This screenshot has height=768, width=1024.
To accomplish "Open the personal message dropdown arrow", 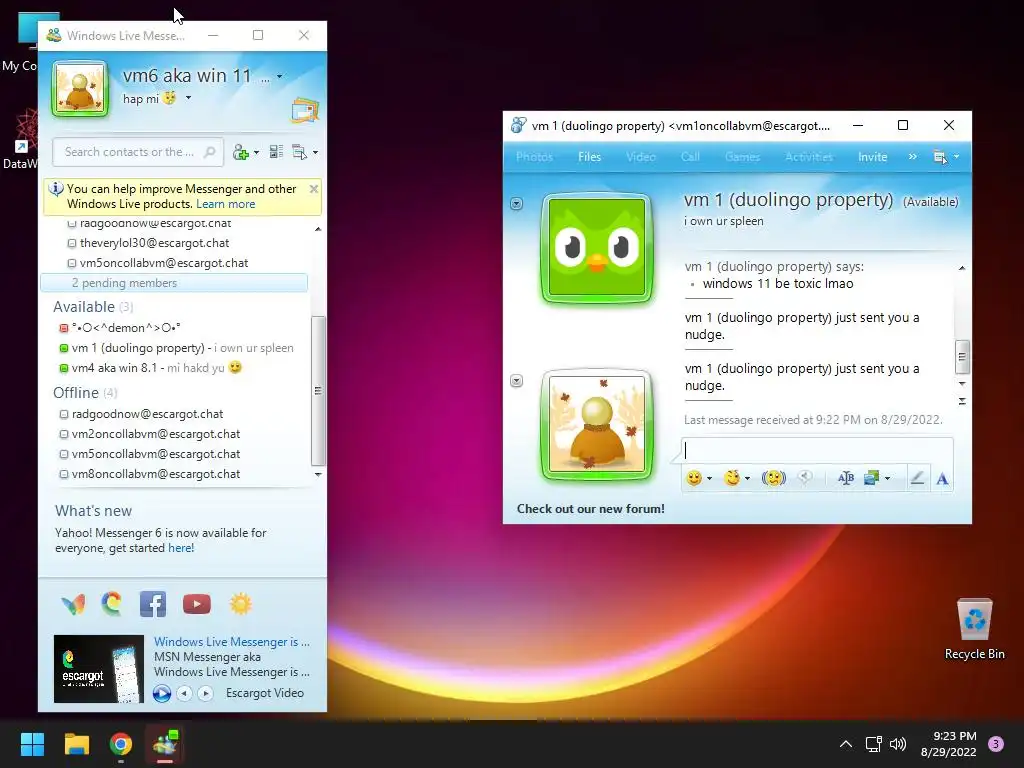I will [188, 98].
